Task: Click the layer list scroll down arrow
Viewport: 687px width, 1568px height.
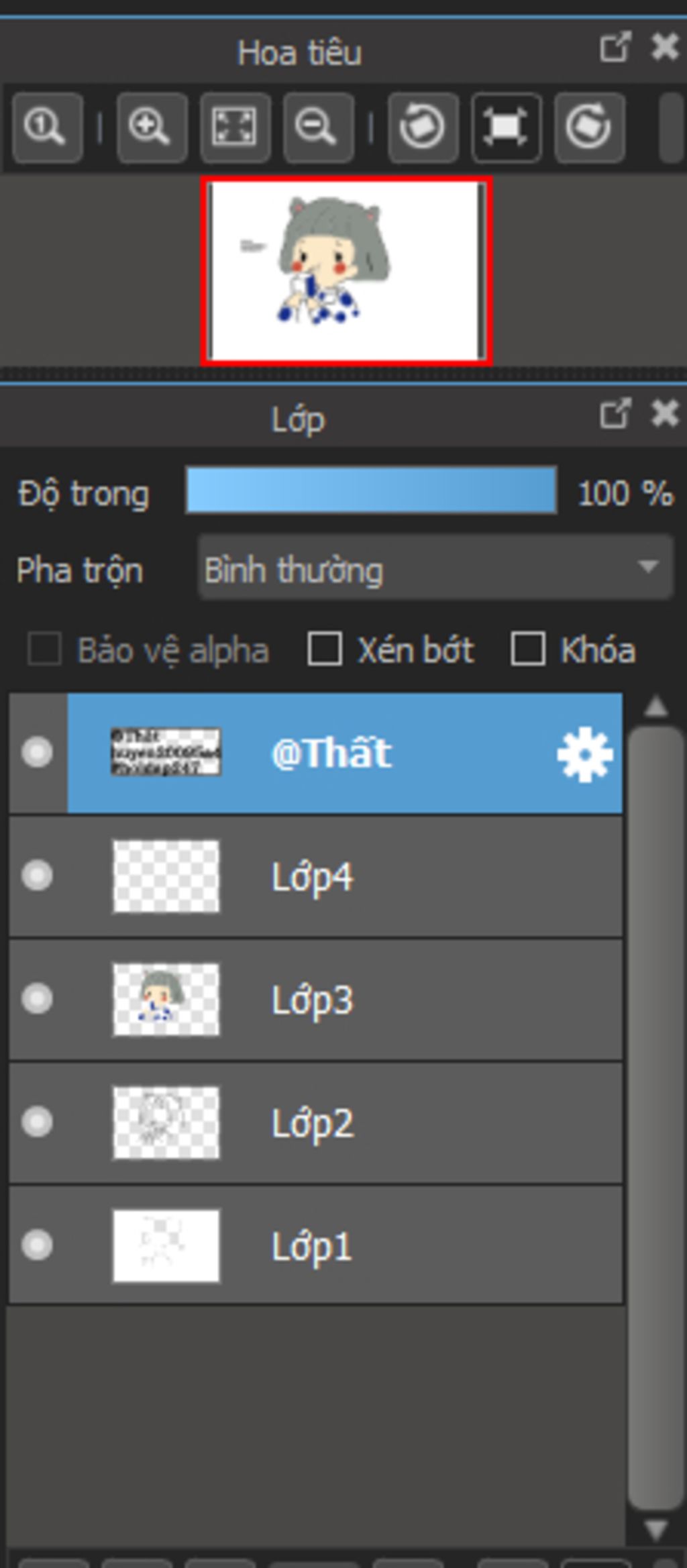Action: tap(655, 1530)
